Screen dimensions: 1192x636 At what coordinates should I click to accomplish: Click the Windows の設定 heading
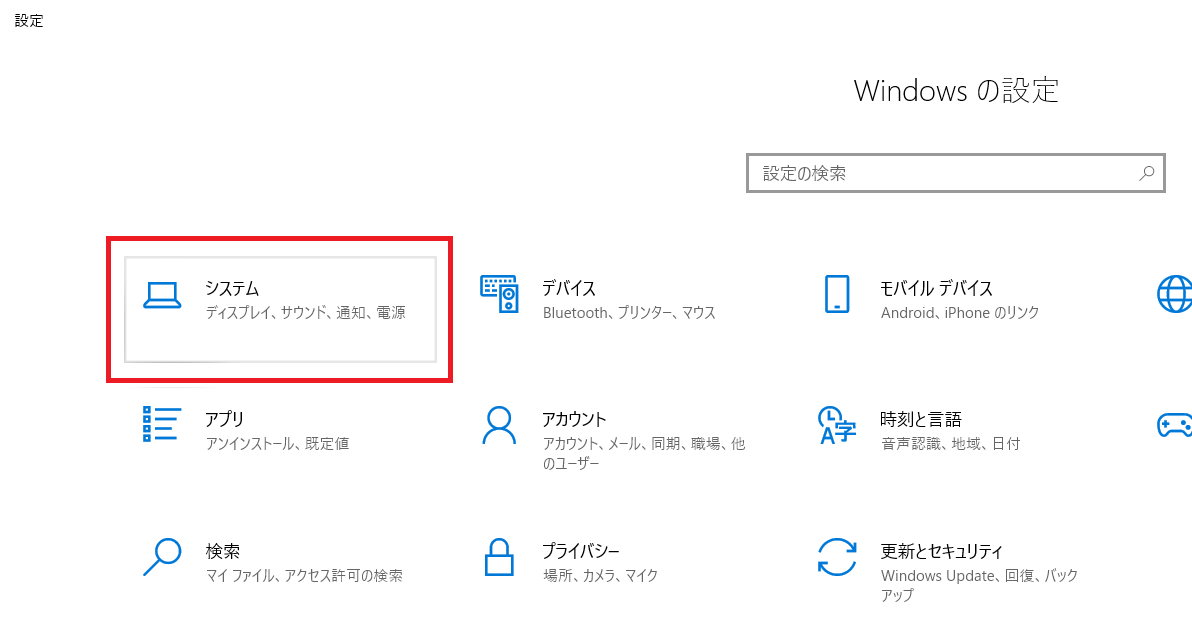tap(956, 90)
